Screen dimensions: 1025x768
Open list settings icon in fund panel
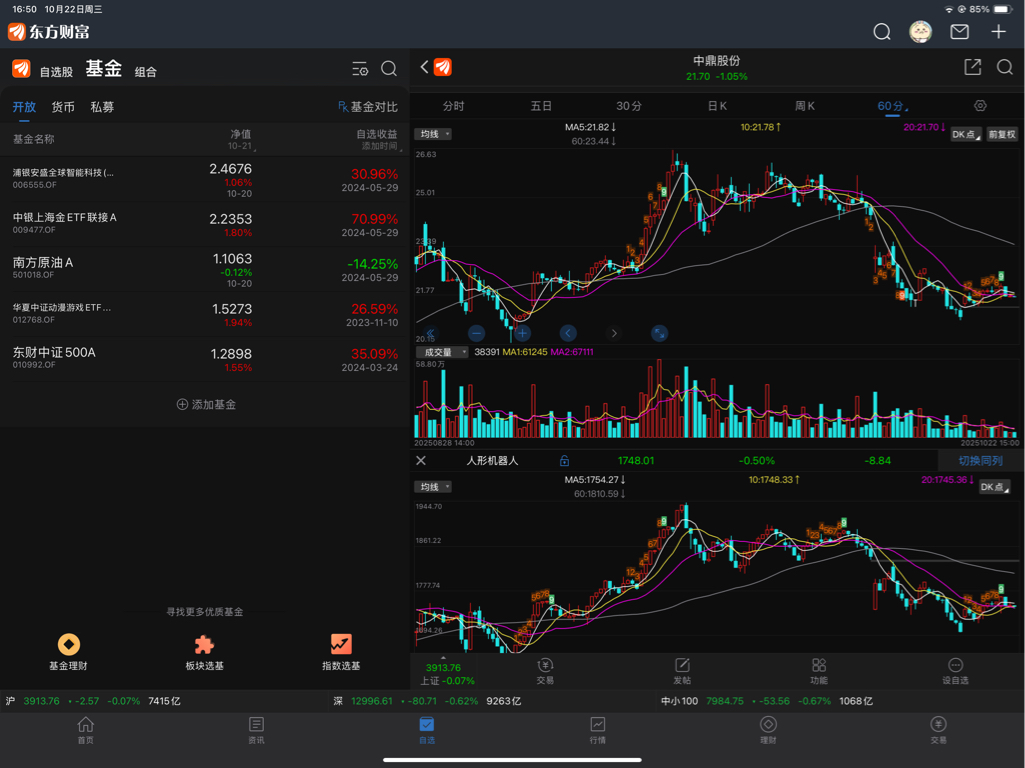360,69
